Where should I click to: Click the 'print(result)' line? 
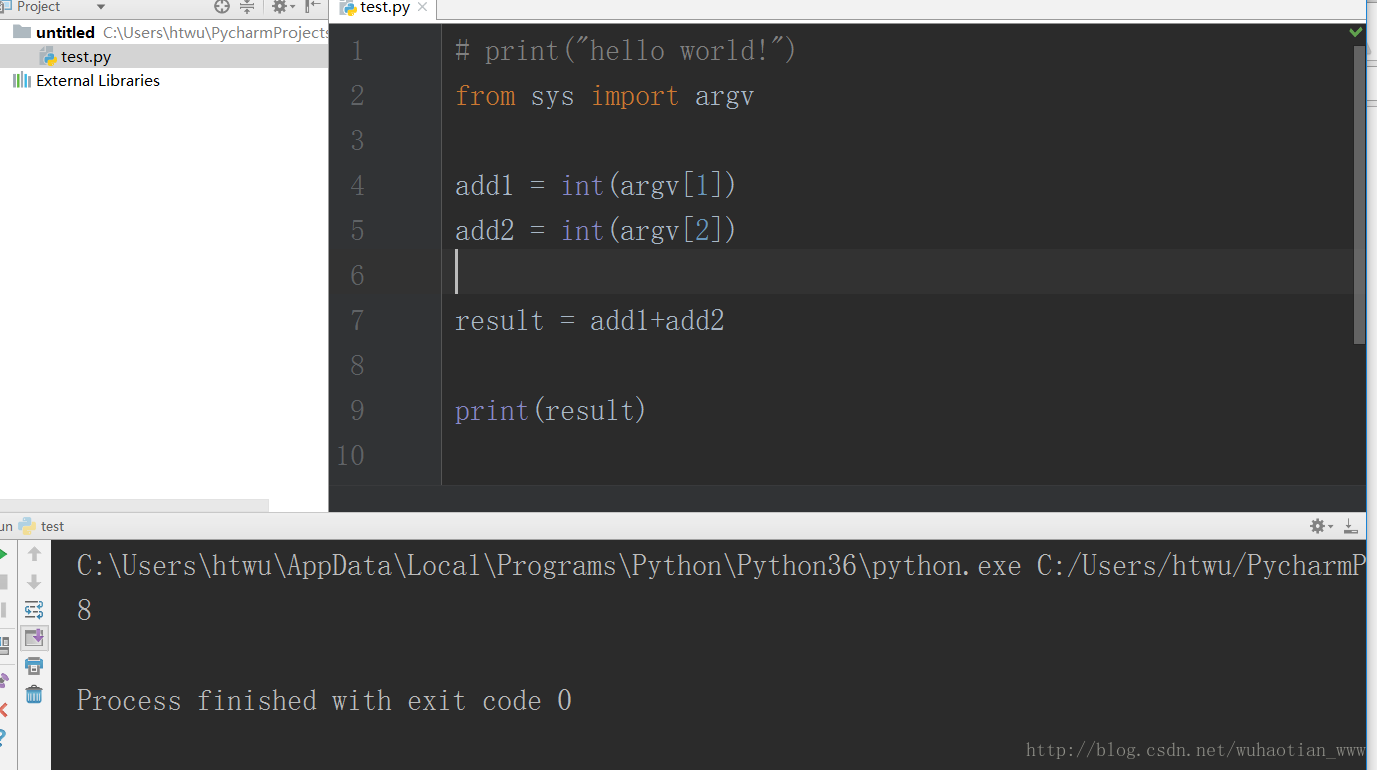[x=551, y=411]
